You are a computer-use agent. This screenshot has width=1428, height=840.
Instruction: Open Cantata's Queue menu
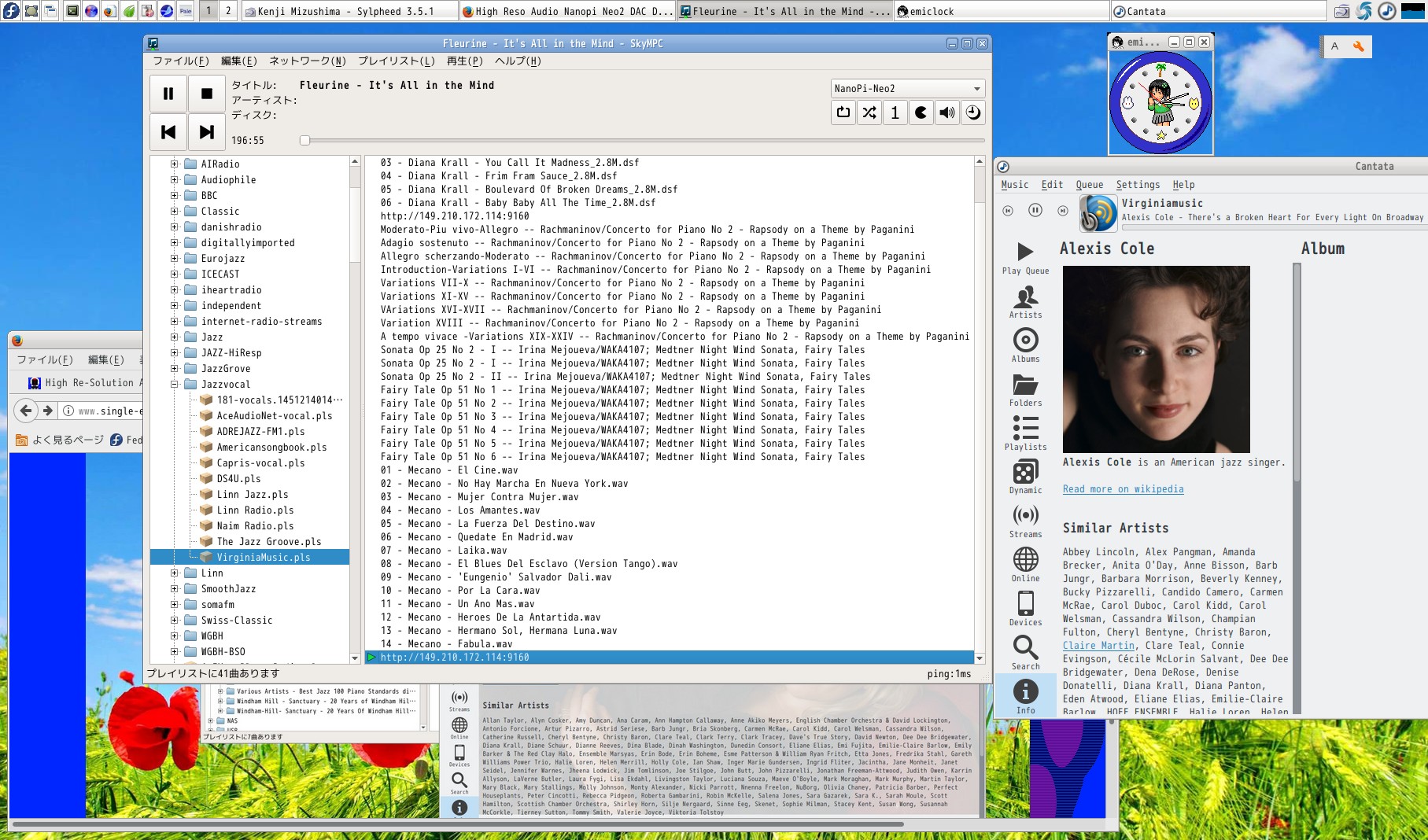point(1089,185)
